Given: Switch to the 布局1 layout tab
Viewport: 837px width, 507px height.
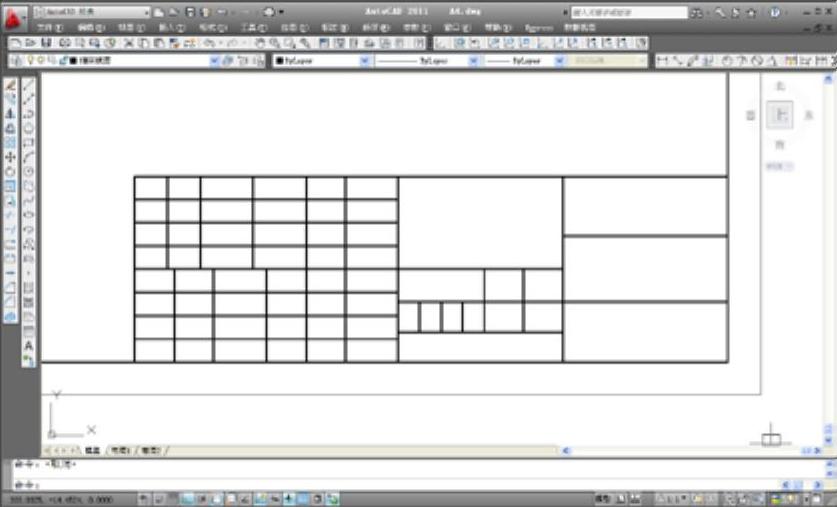Looking at the screenshot, I should [x=121, y=451].
